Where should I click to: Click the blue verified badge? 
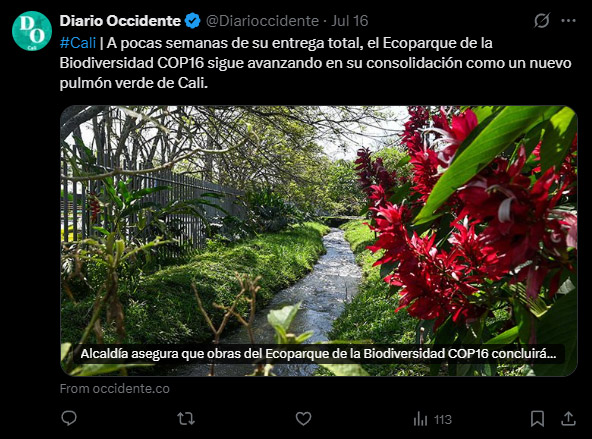(x=193, y=21)
